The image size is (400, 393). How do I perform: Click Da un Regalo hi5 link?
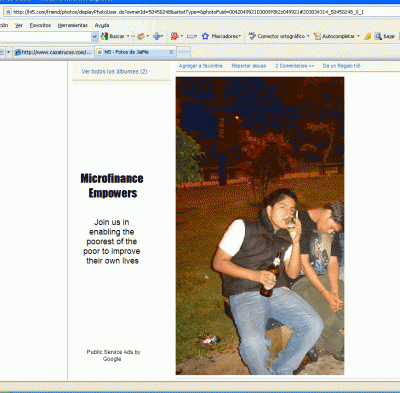pyautogui.click(x=342, y=66)
